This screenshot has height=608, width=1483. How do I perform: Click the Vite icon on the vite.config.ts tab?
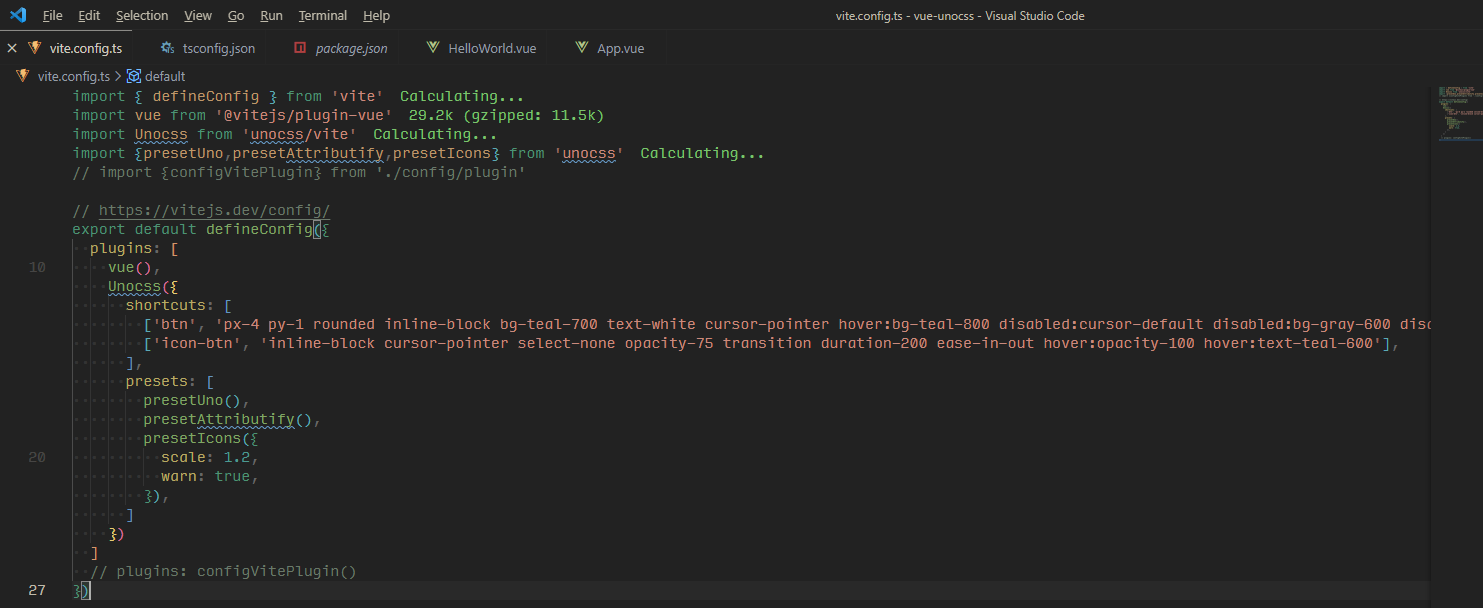pyautogui.click(x=34, y=47)
